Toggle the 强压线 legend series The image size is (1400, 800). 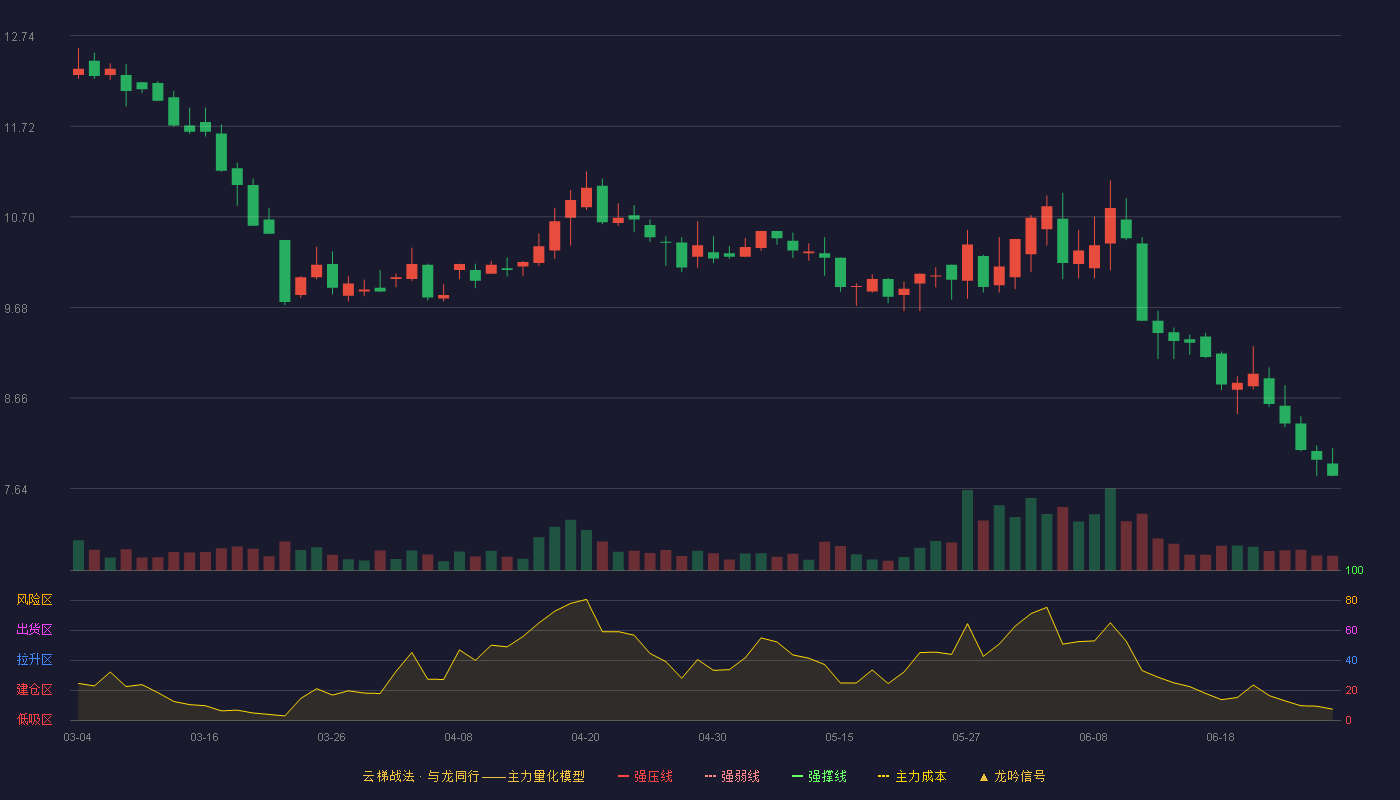[645, 776]
